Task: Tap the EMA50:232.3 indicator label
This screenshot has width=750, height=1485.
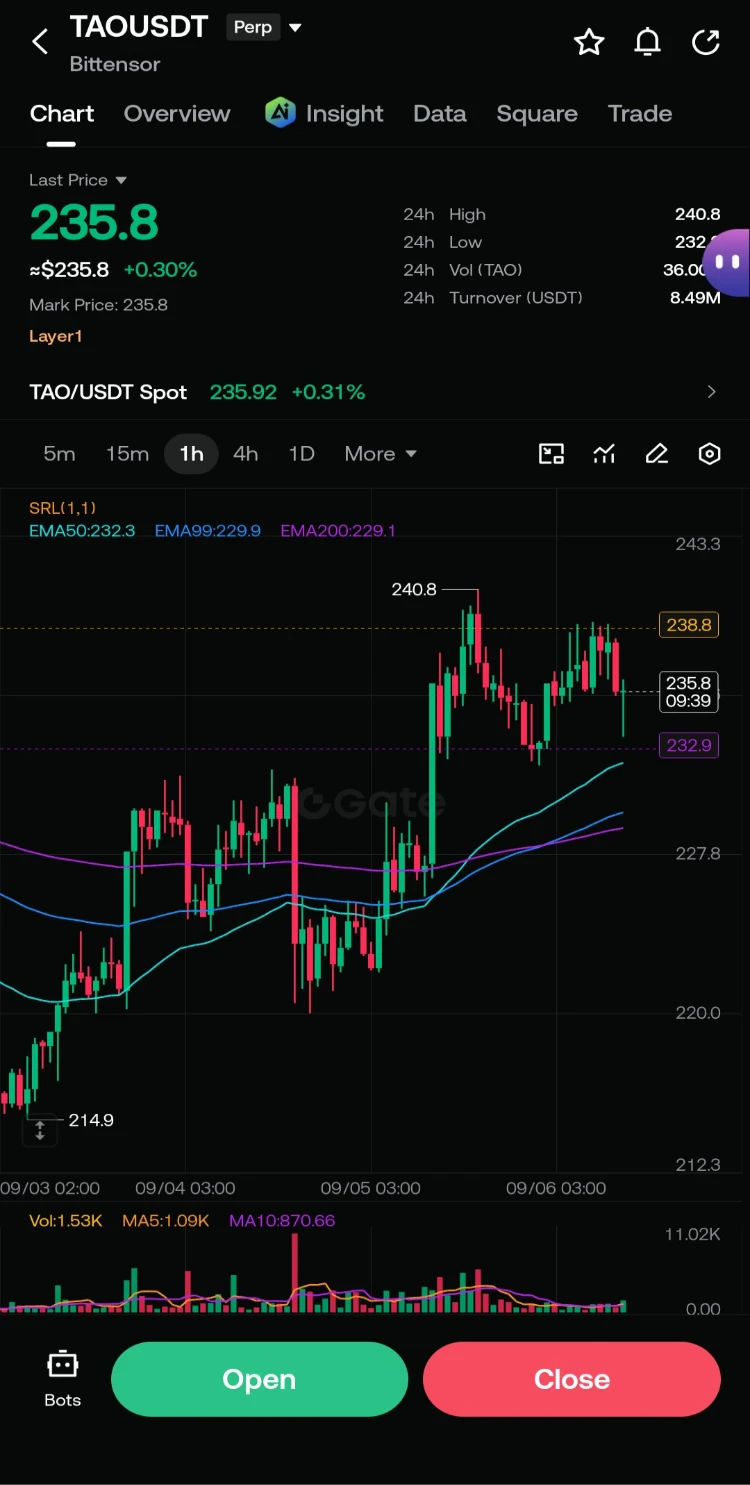Action: coord(82,530)
